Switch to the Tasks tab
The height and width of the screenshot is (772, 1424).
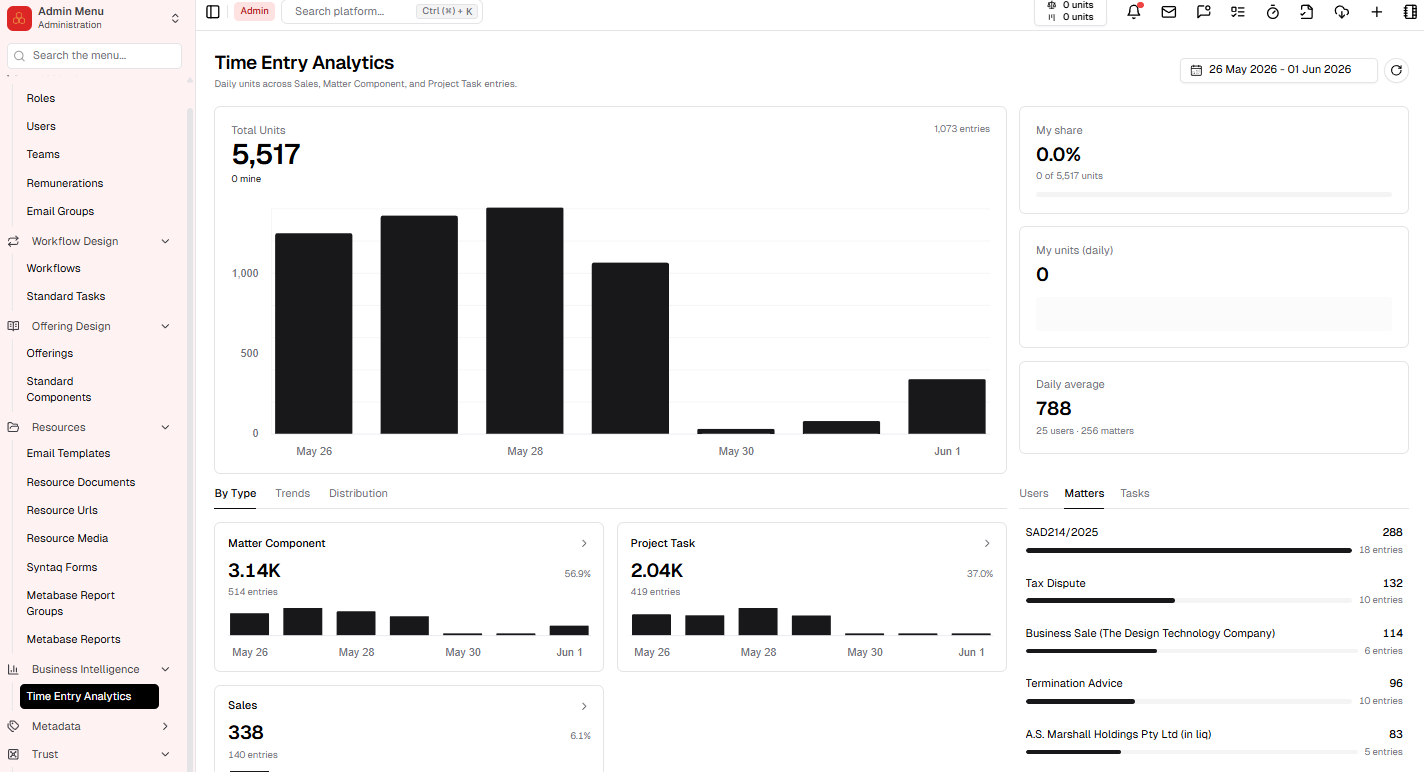(x=1134, y=493)
